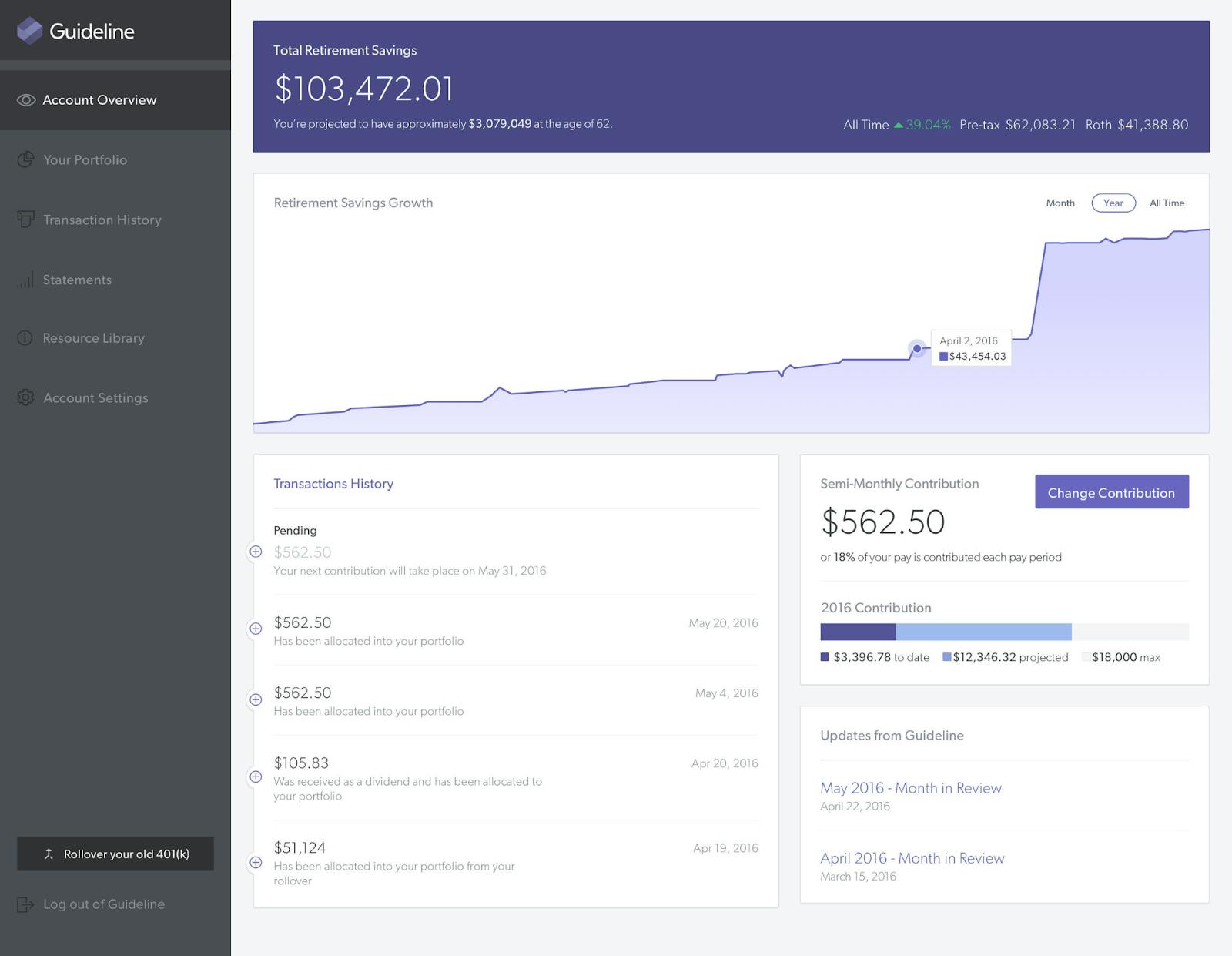Open May 2016 - Month in Review
The width and height of the screenshot is (1232, 956).
coord(910,788)
